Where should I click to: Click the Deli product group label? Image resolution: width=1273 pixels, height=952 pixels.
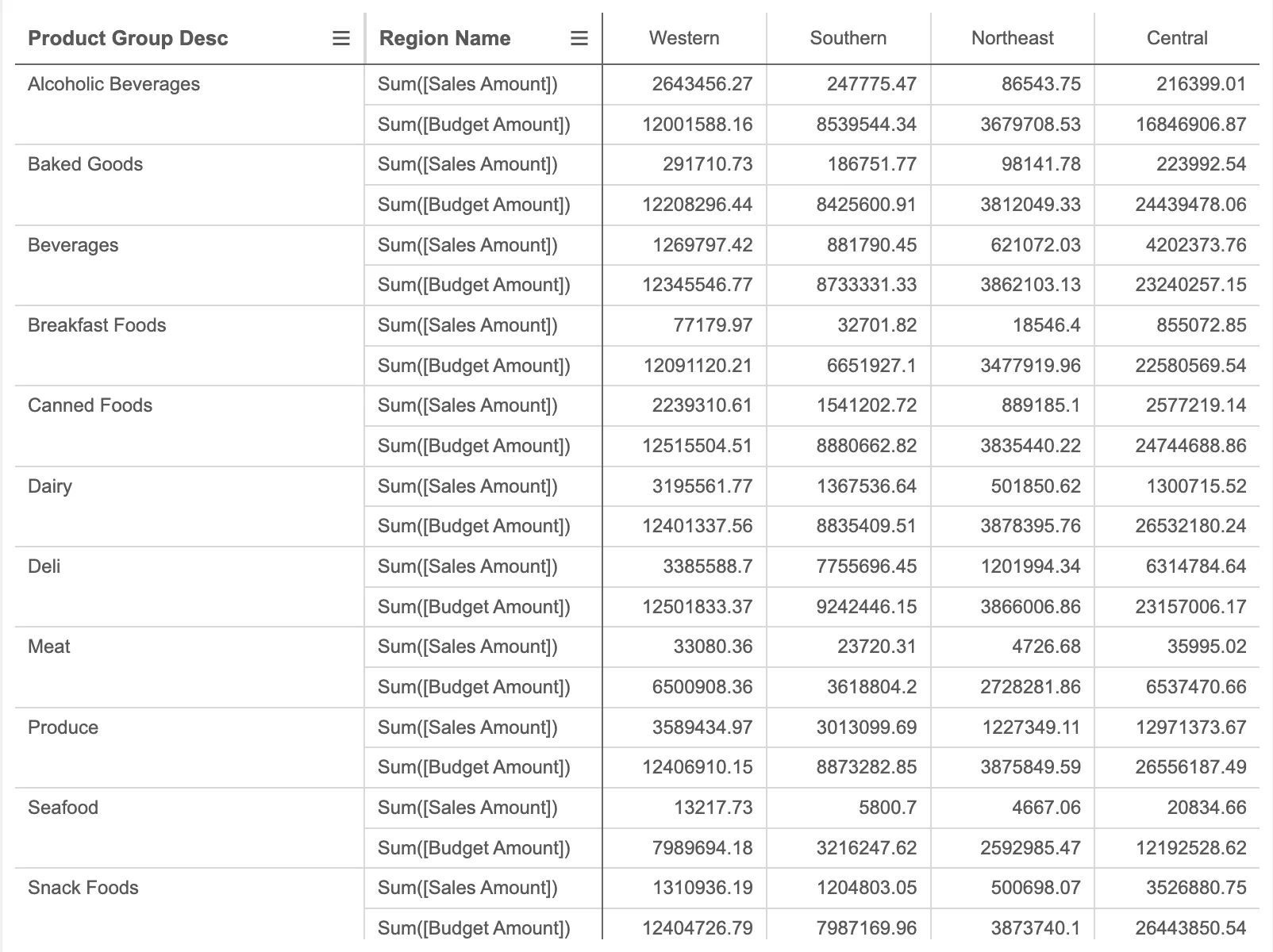coord(44,566)
